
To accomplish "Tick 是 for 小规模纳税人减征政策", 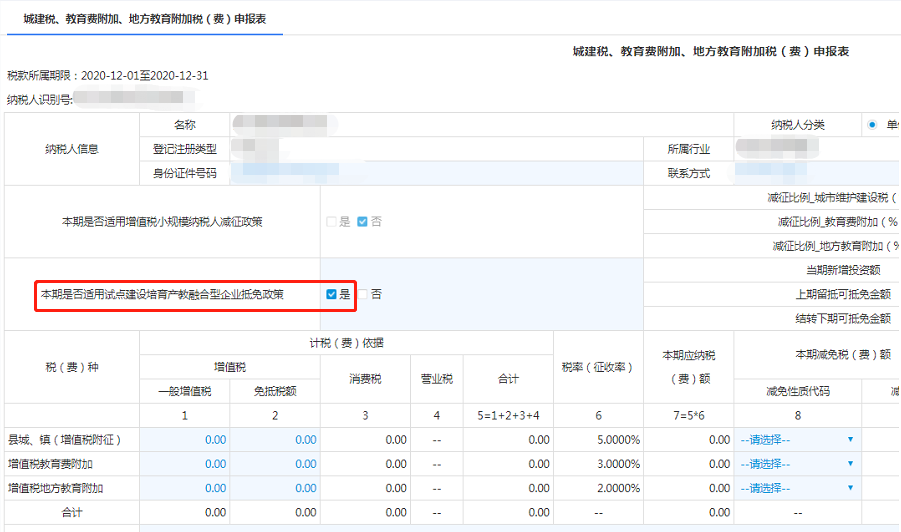I will click(331, 222).
